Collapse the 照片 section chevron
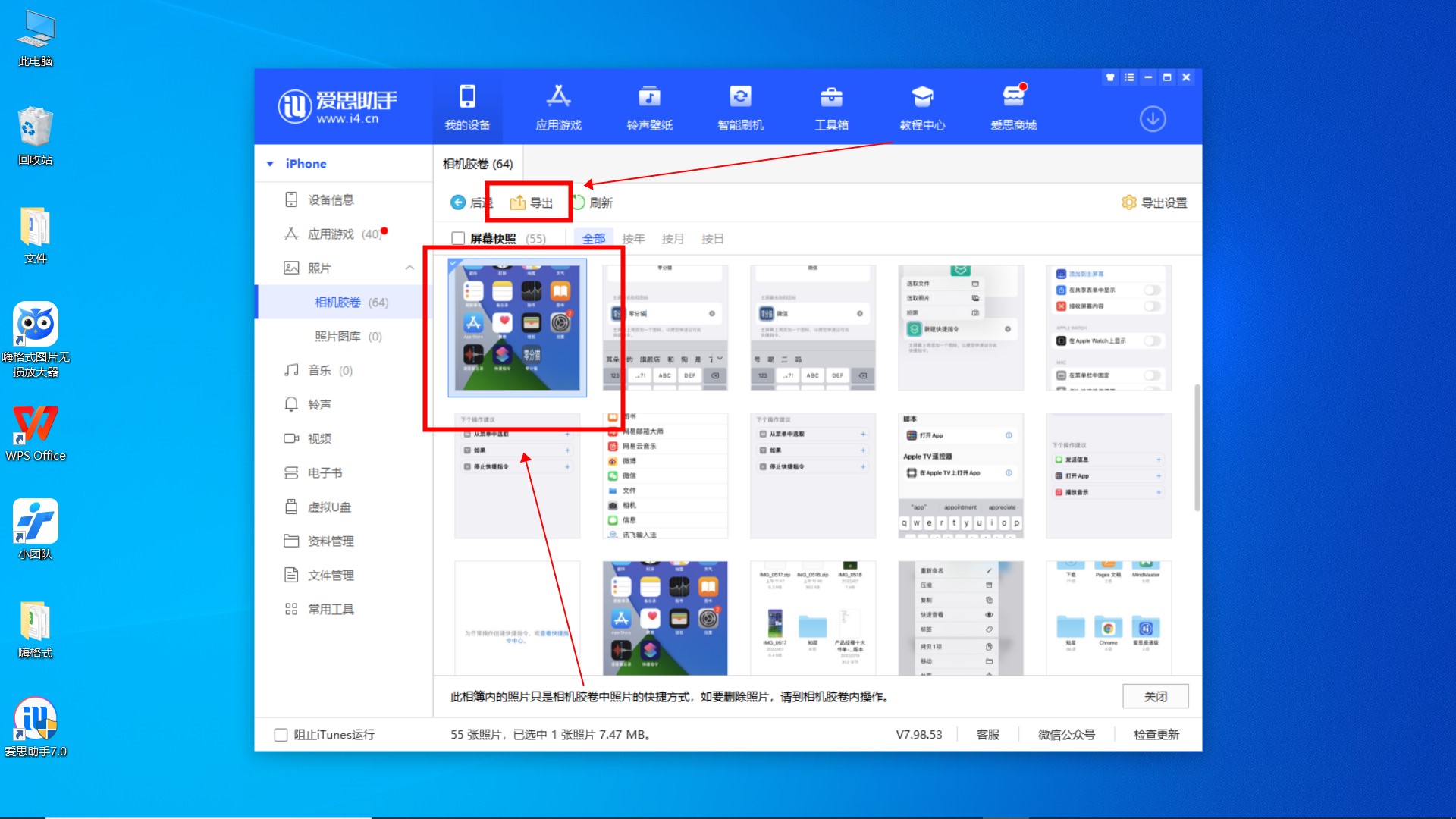The image size is (1456, 819). coord(409,268)
